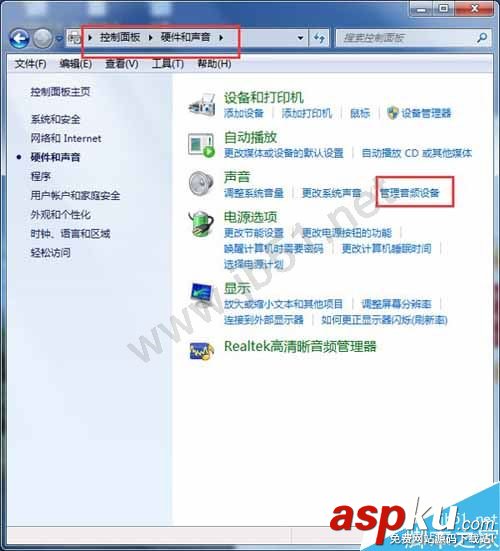
Task: Open the 自动播放 heading
Action: click(x=251, y=137)
